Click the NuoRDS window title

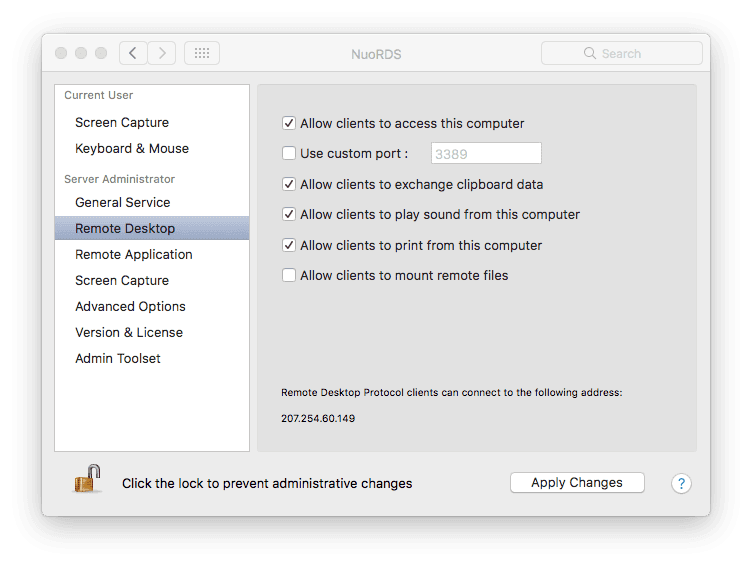point(376,54)
